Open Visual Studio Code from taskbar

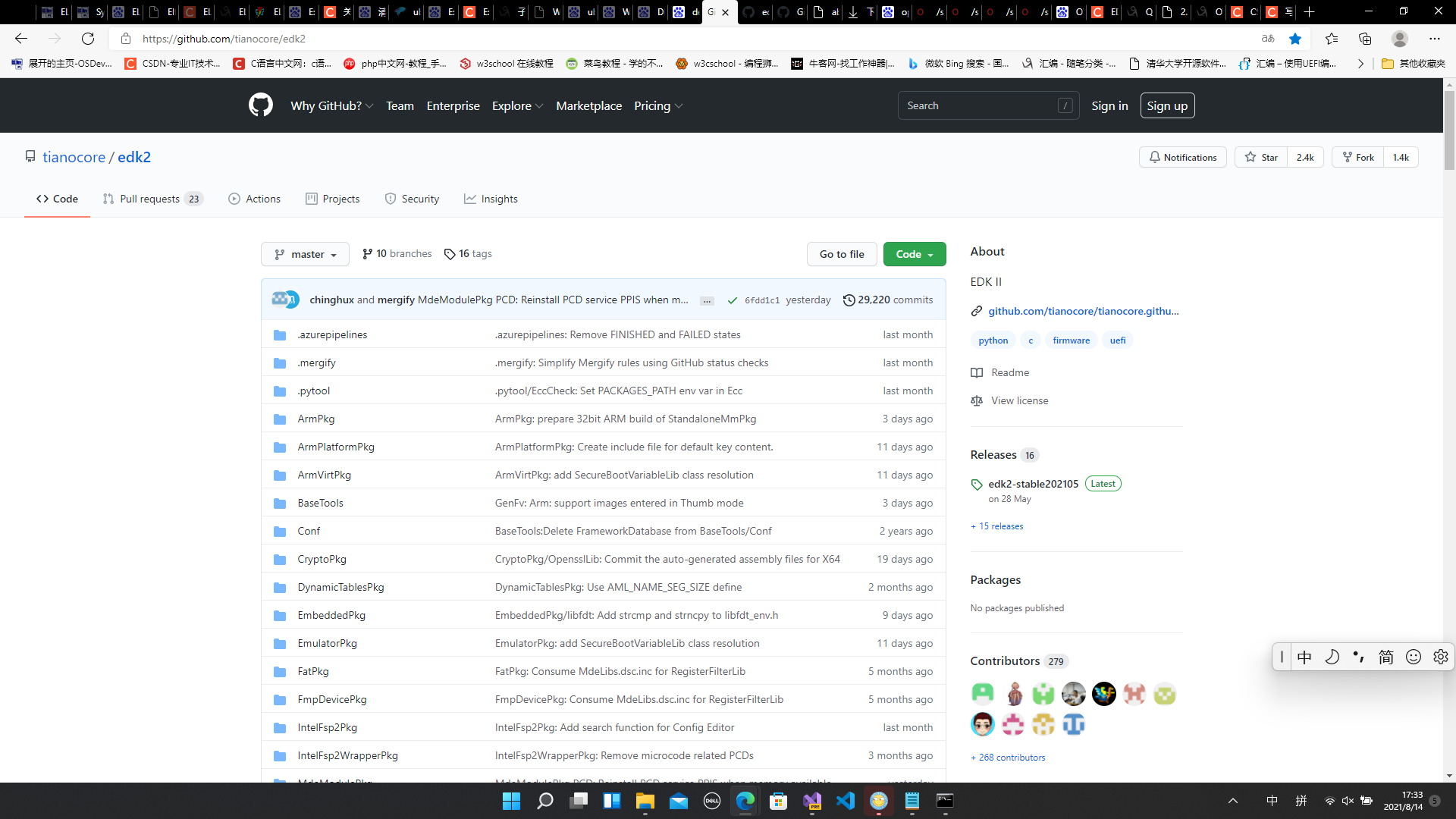(845, 801)
